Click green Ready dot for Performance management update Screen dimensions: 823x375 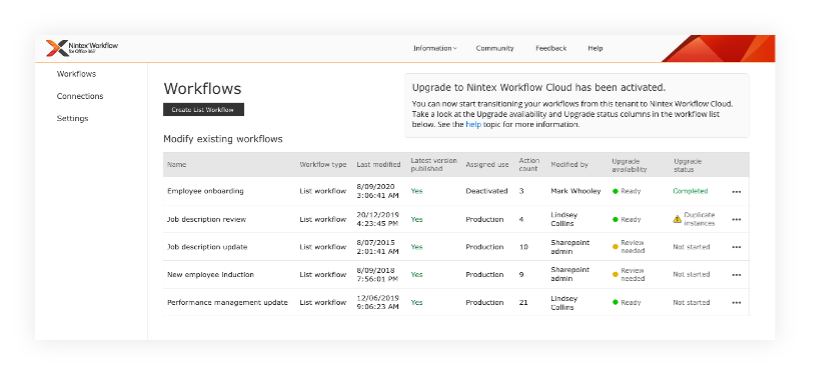(x=615, y=303)
